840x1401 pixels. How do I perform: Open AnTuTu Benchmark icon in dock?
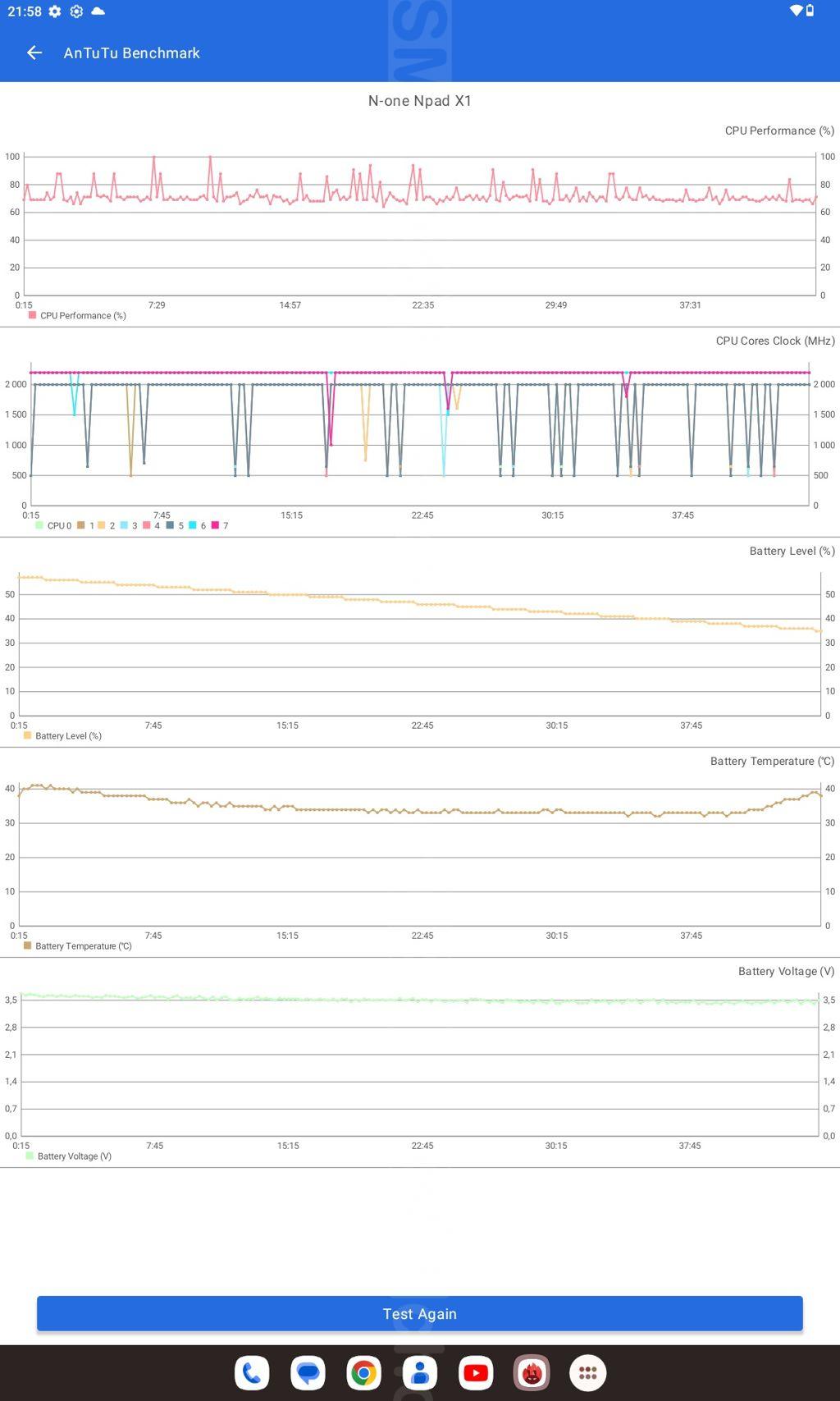(x=532, y=1373)
